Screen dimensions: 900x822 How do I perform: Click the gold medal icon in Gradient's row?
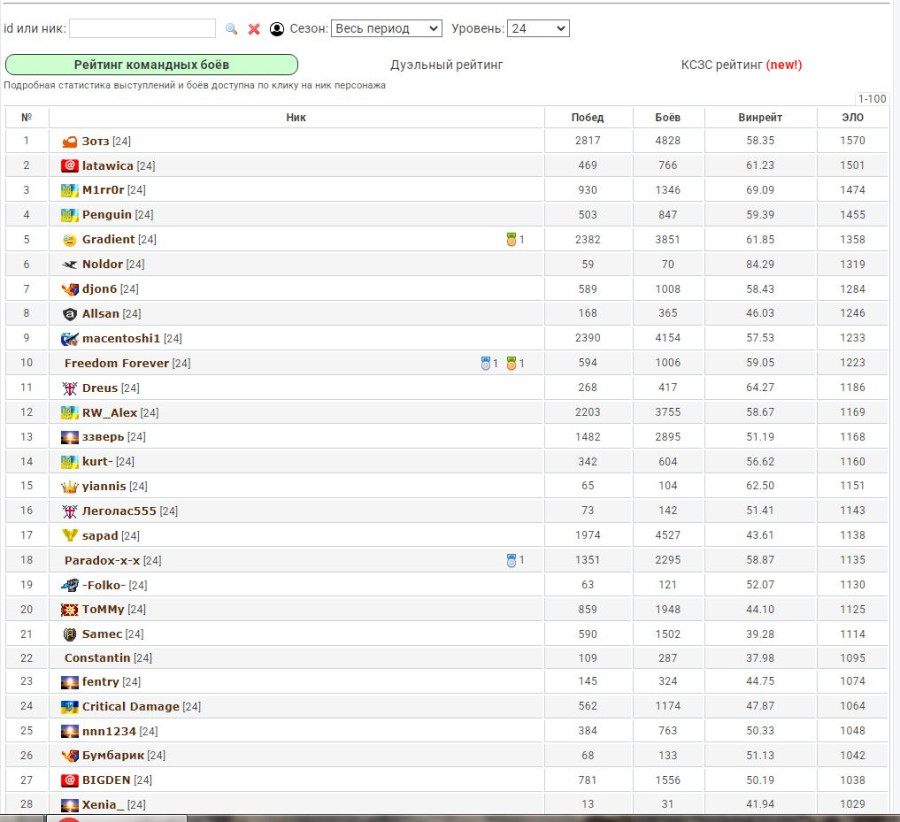pos(511,240)
